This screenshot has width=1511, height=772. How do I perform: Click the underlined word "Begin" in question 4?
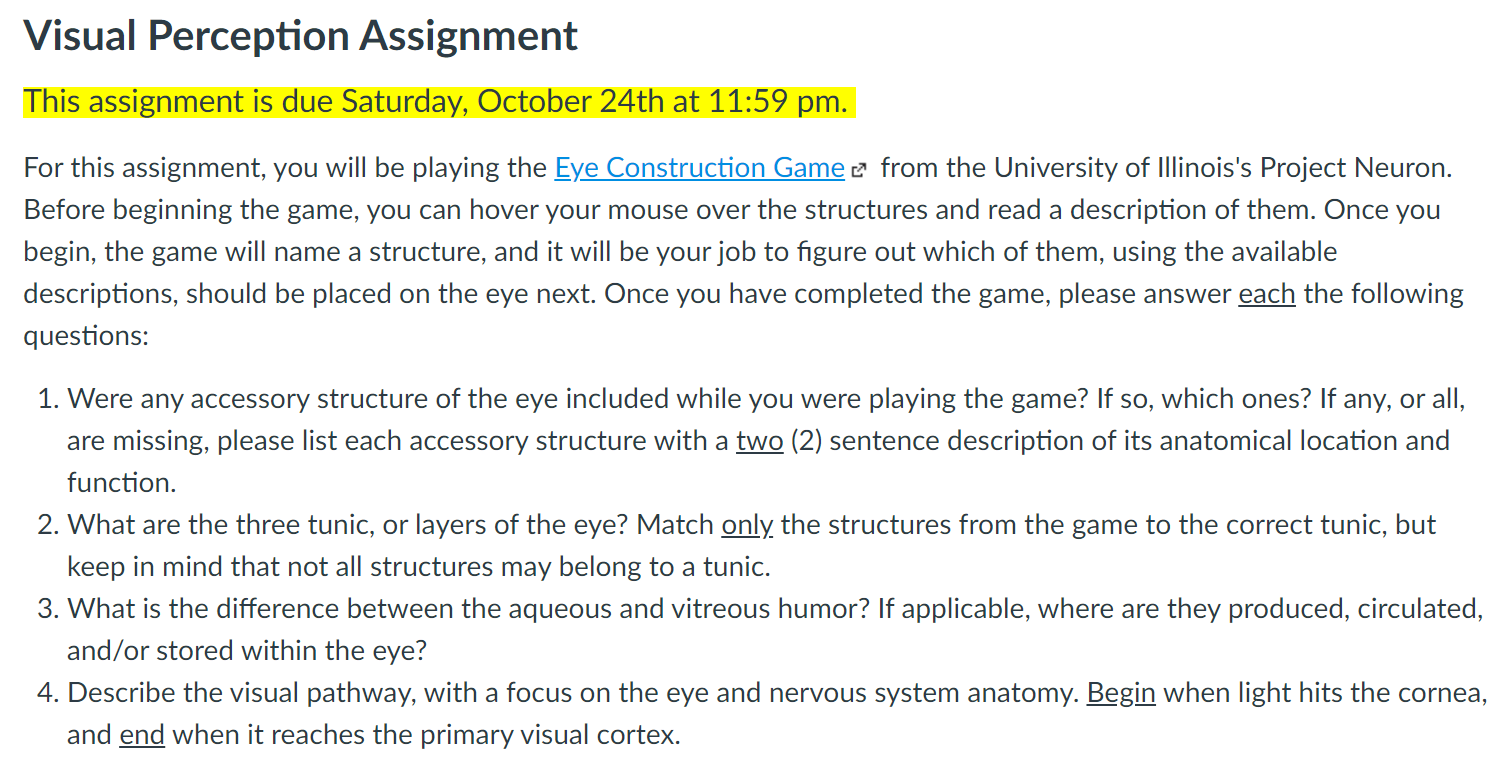[x=1121, y=693]
